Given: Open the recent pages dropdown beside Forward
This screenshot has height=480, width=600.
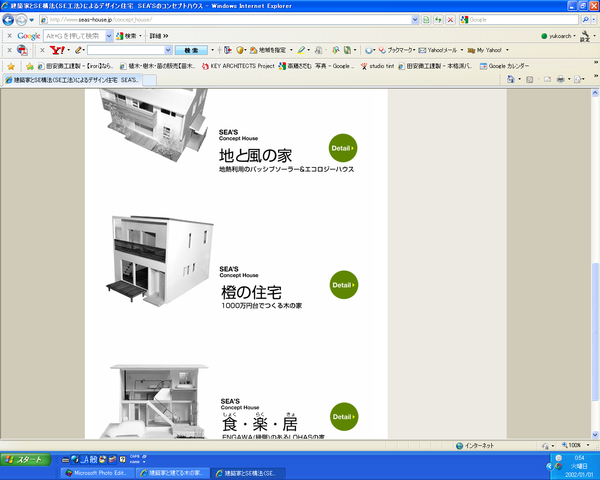Looking at the screenshot, I should (x=32, y=20).
